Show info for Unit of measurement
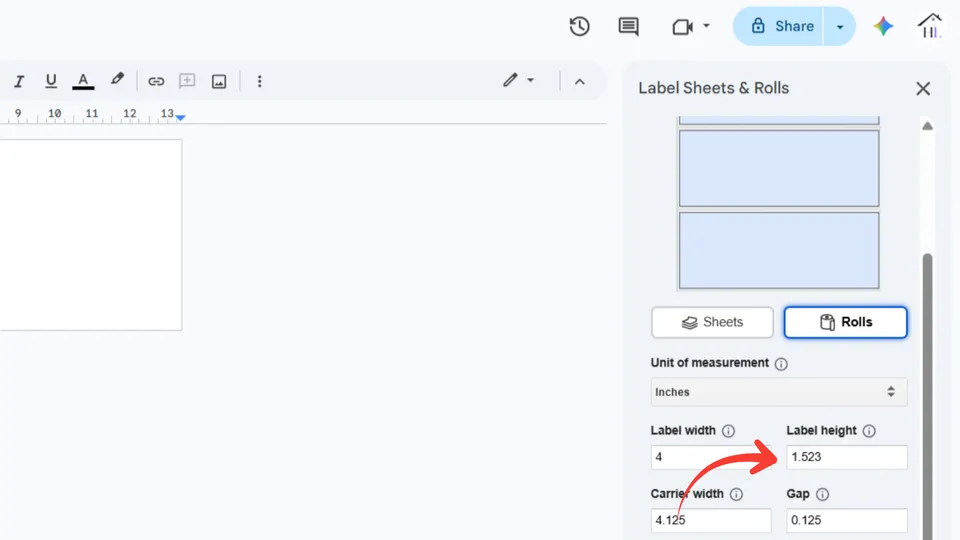960x540 pixels. point(781,364)
